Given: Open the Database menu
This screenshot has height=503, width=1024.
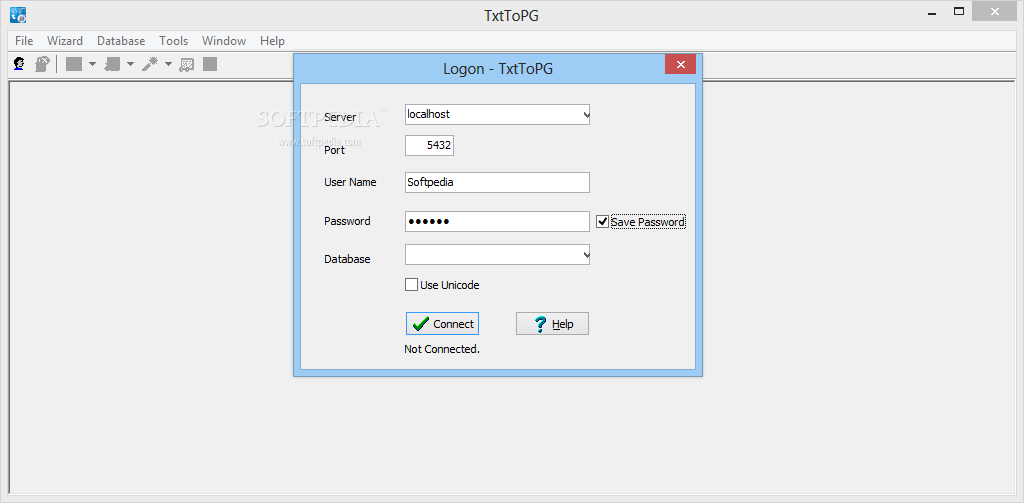Looking at the screenshot, I should (121, 41).
